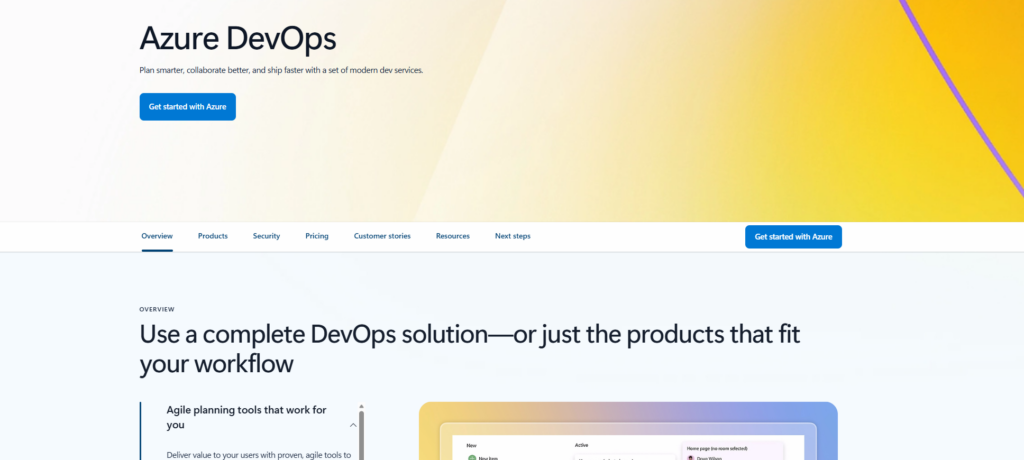The image size is (1024, 460).
Task: Open the Security tab
Action: click(266, 236)
